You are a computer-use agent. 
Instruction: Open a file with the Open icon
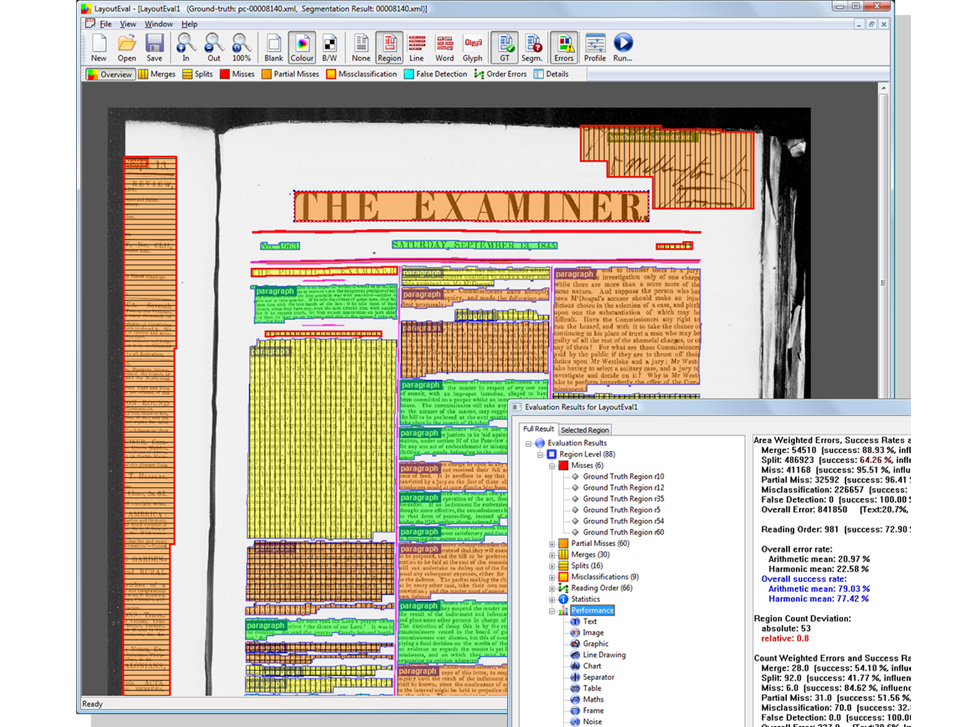click(x=126, y=48)
